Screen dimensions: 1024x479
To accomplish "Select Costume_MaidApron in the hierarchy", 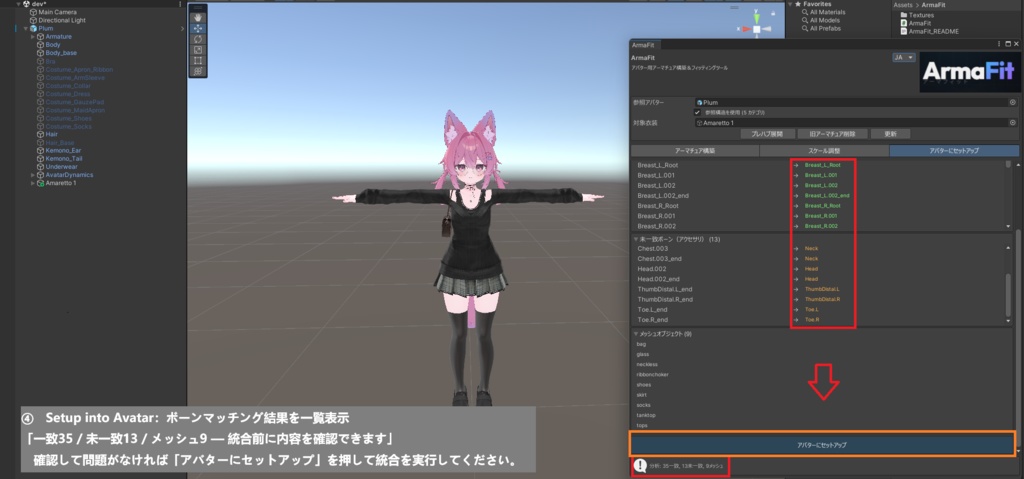I will (x=75, y=110).
